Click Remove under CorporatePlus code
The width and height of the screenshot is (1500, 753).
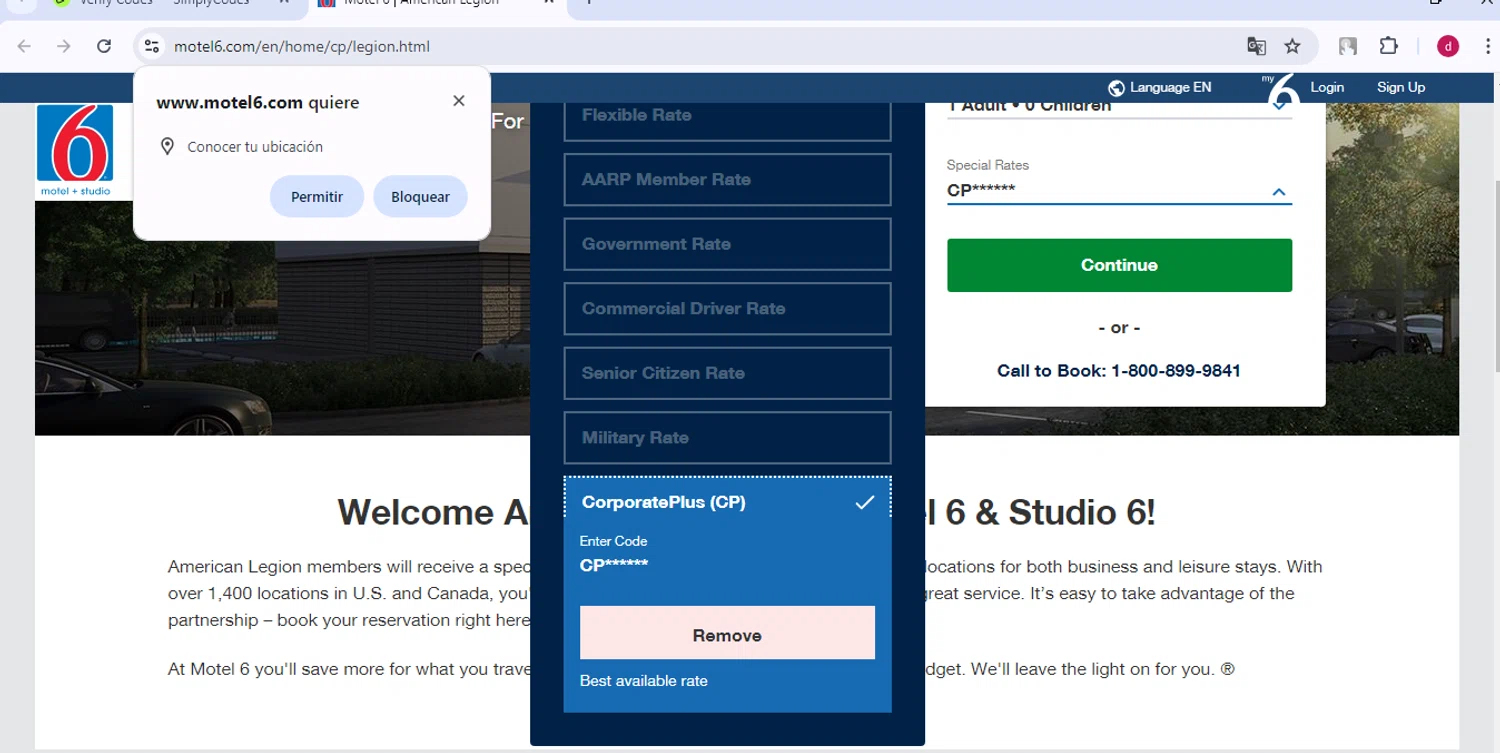(x=727, y=632)
